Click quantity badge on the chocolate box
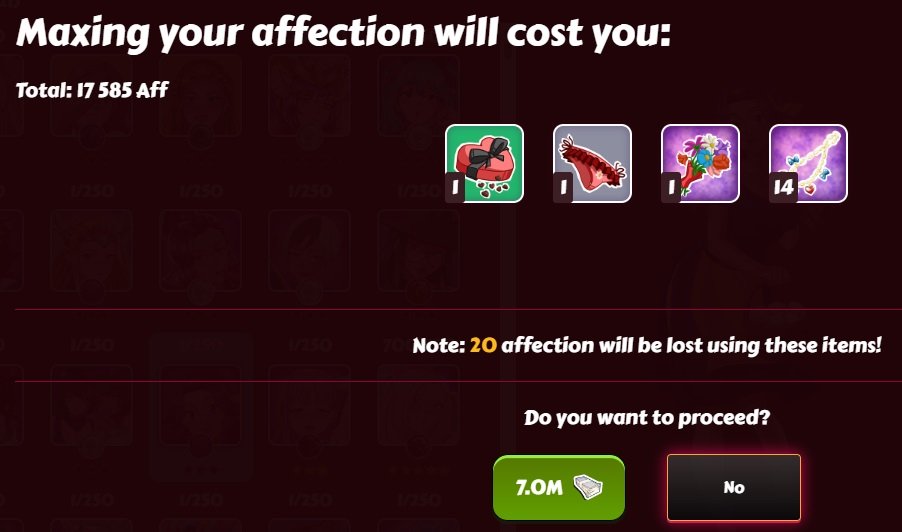The image size is (902, 532). click(x=455, y=187)
